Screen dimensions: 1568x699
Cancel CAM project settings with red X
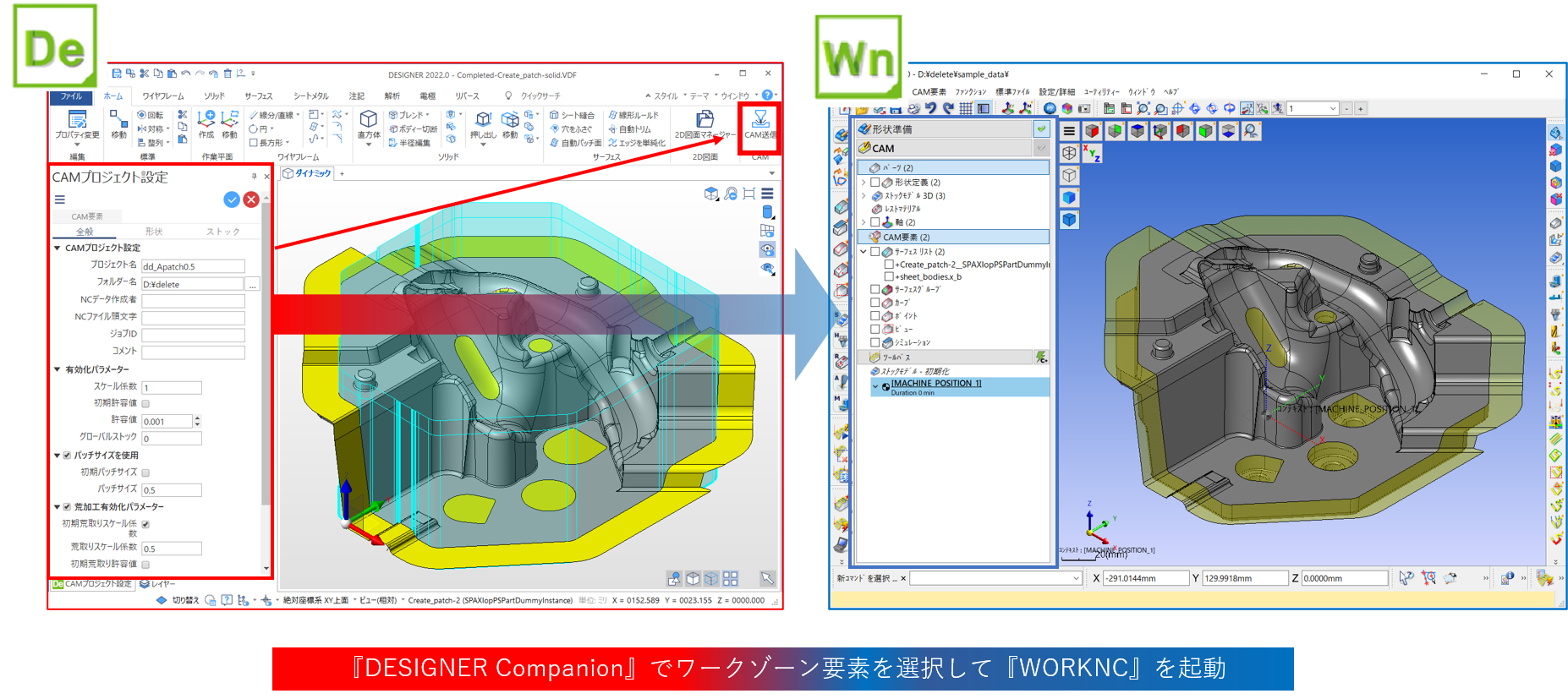pos(251,199)
